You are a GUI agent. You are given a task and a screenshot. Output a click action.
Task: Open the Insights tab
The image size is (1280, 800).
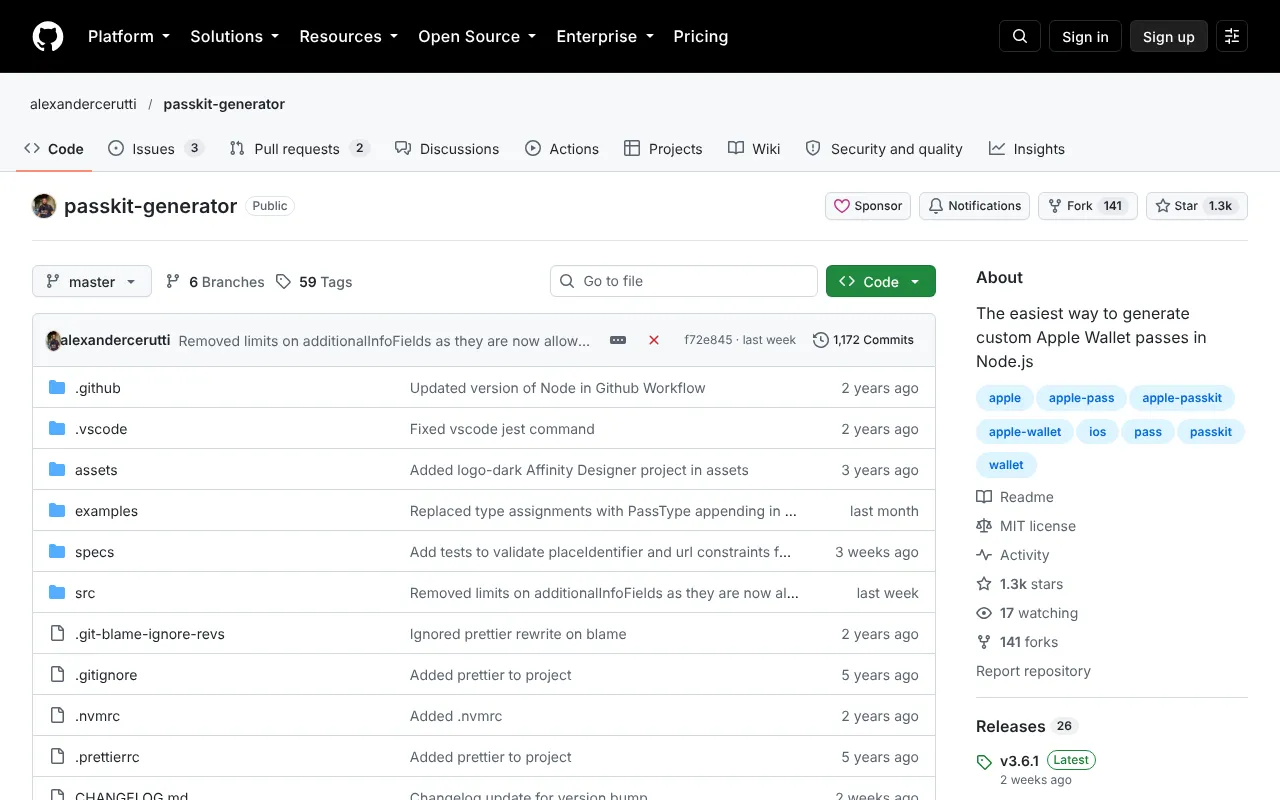coord(1027,149)
